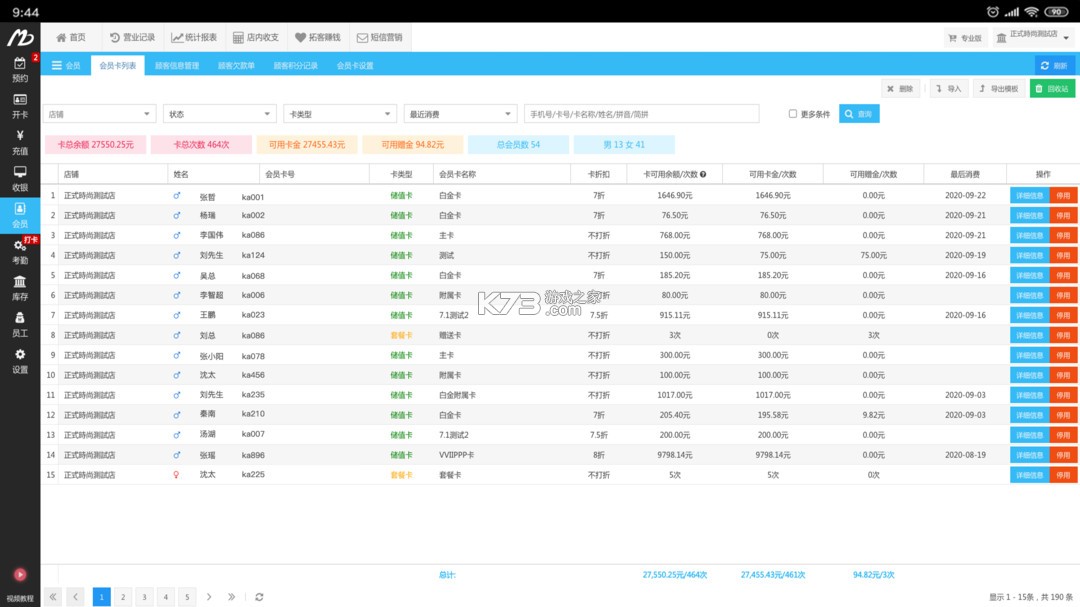Open 详细信息 for 张哲 ka001
Image resolution: width=1080 pixels, height=607 pixels.
[x=1030, y=196]
